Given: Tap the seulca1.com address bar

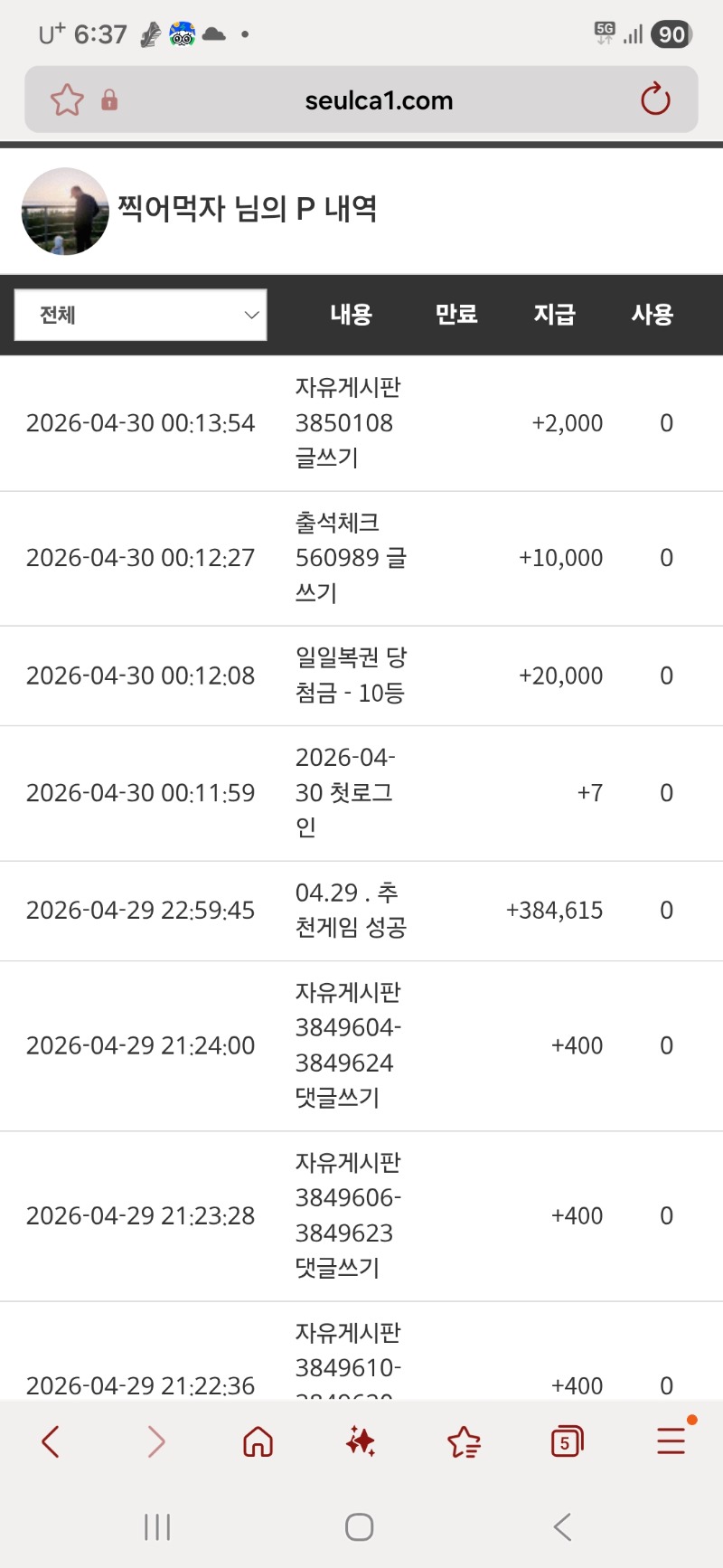Looking at the screenshot, I should coord(379,100).
